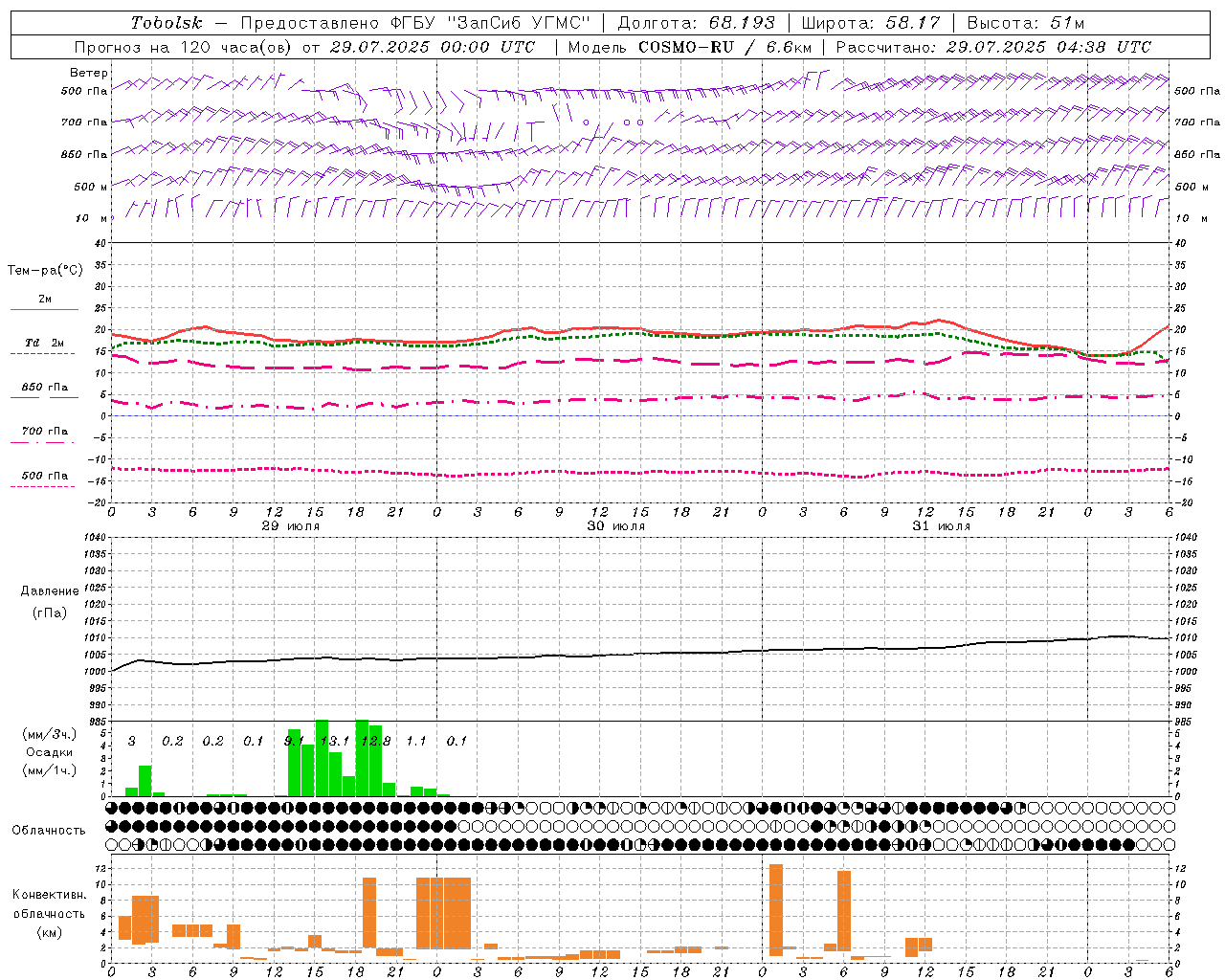Click the dotted pink line sample under legend "500 гПа"
Viewport: 1225px width, 980px height.
(x=42, y=486)
